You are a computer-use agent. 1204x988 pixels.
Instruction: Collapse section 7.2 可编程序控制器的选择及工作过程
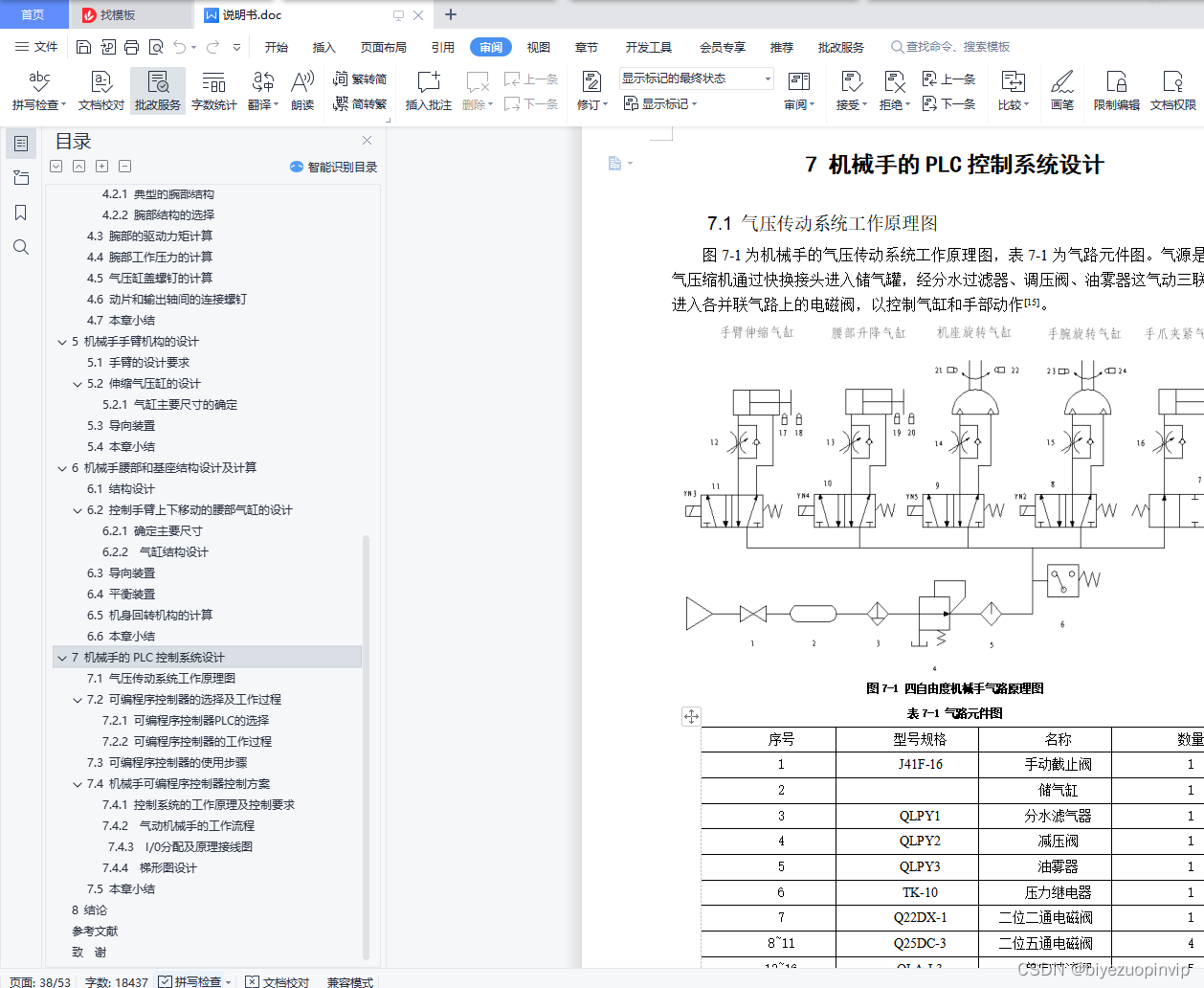point(78,700)
